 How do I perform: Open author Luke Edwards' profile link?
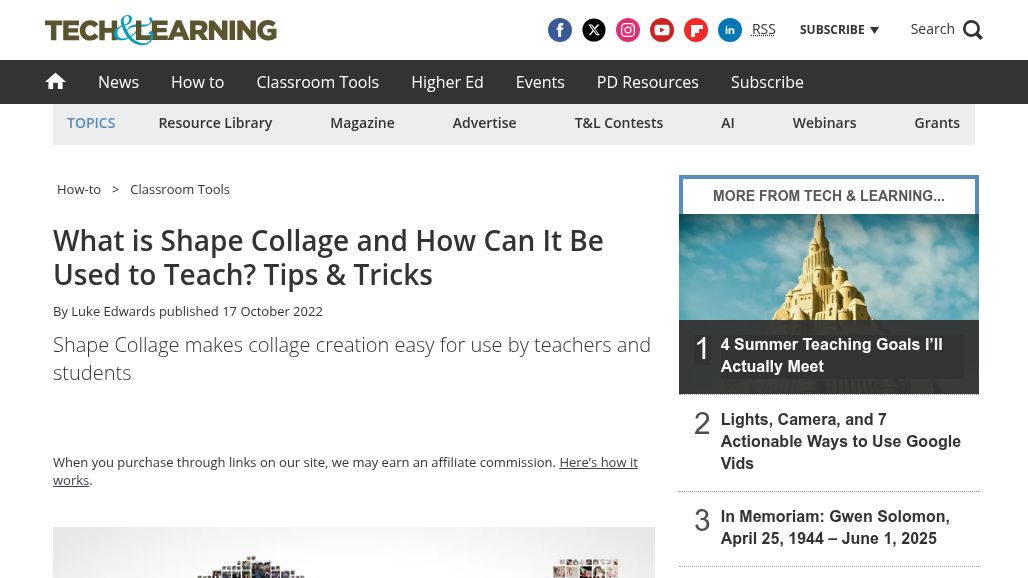click(113, 311)
